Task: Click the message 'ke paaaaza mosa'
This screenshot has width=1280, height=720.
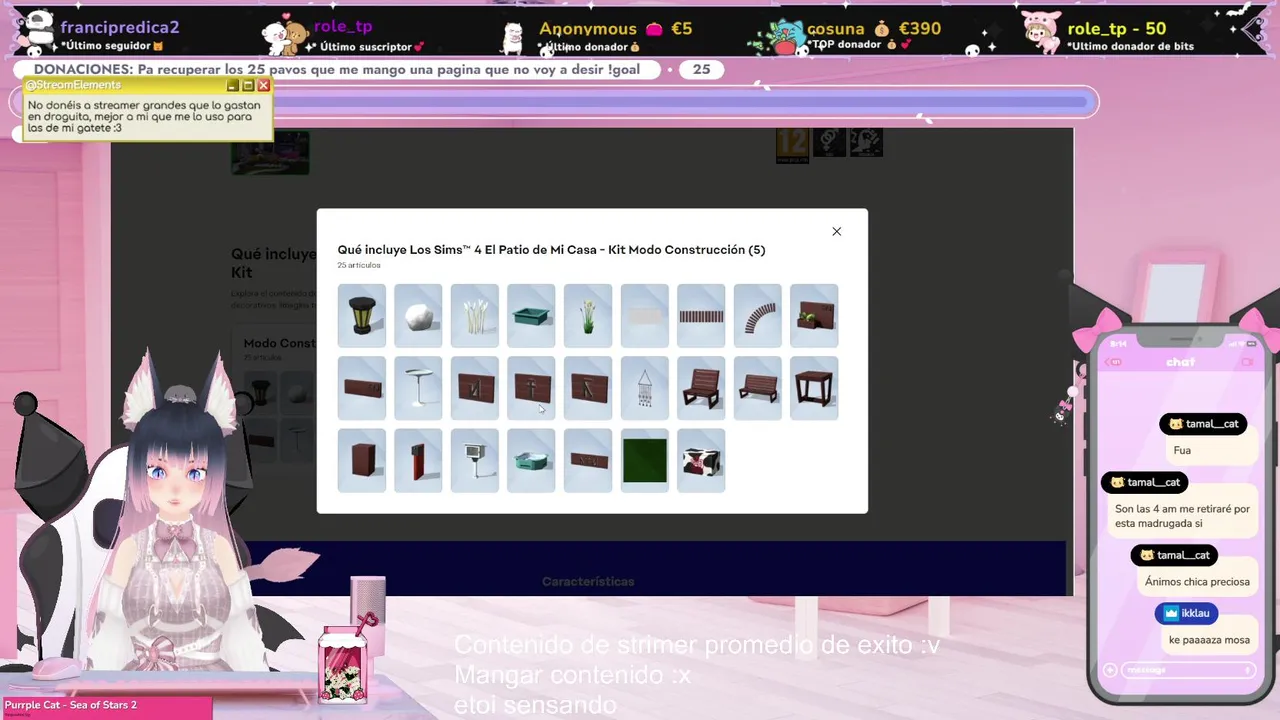Action: [x=1209, y=640]
